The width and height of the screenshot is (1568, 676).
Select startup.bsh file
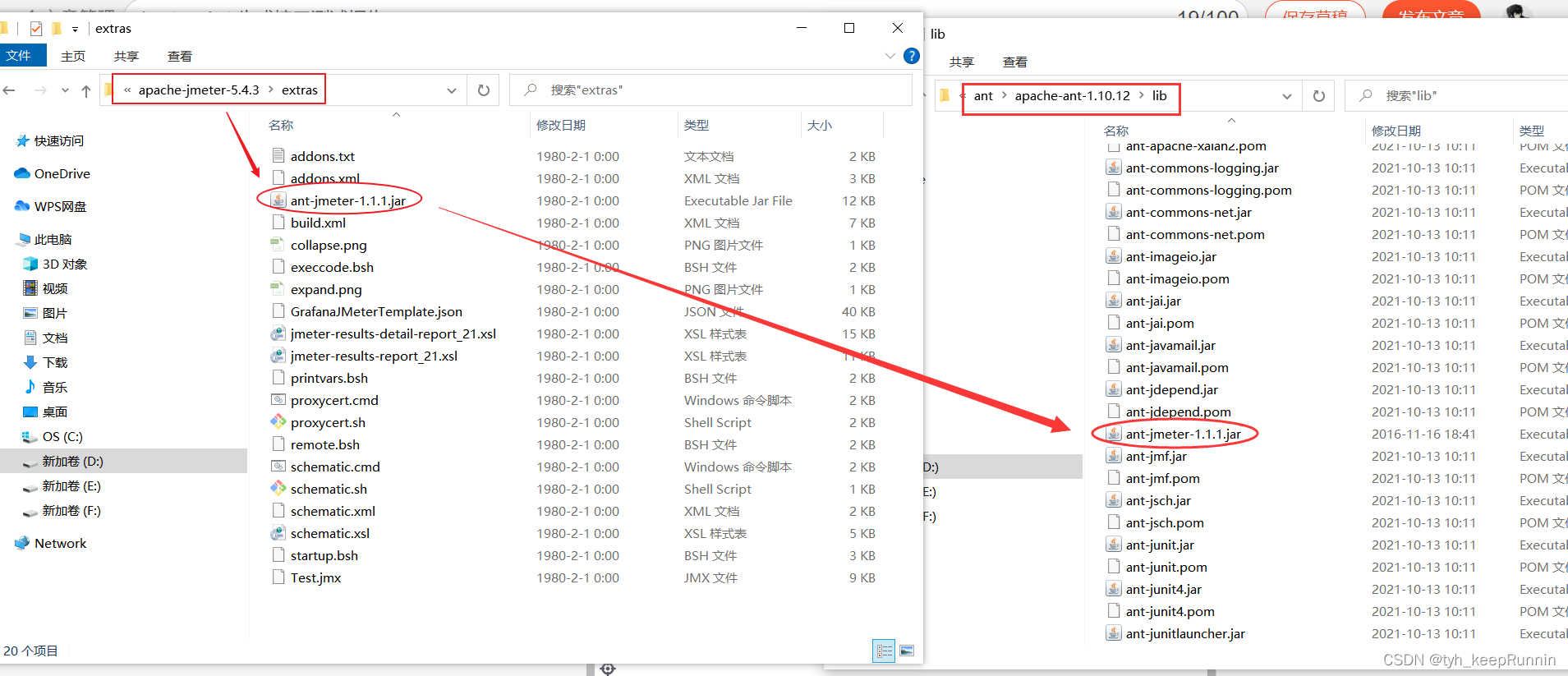click(324, 555)
